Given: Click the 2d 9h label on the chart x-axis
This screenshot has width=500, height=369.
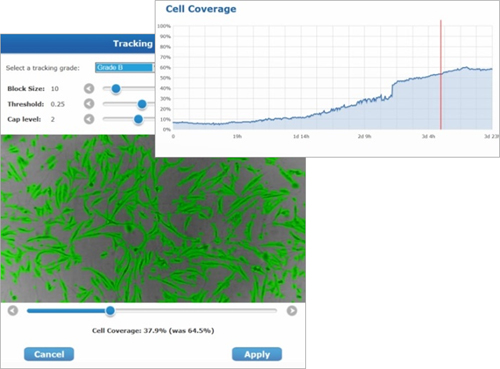Looking at the screenshot, I should coord(364,136).
